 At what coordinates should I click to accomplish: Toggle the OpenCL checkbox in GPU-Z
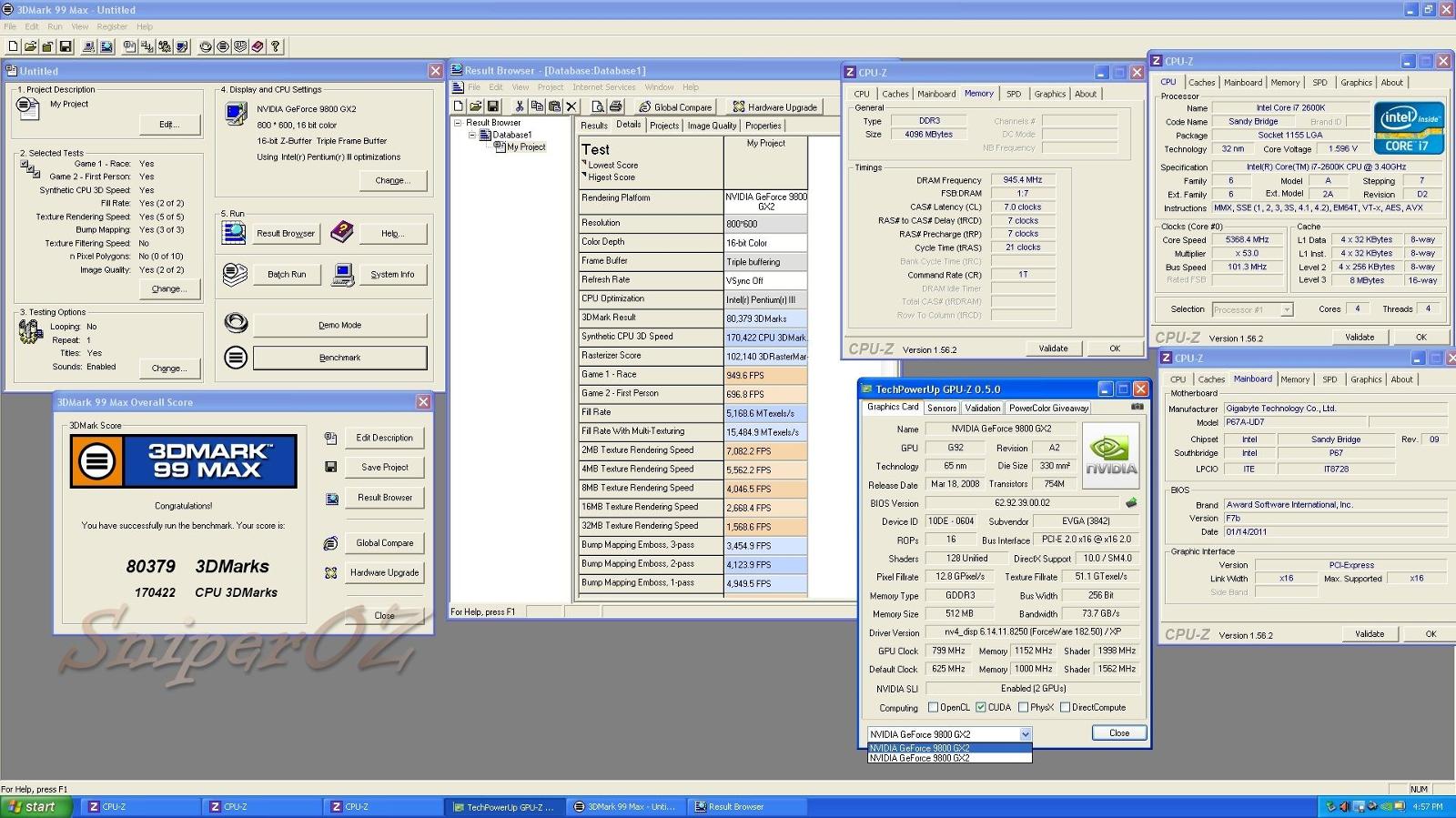pyautogui.click(x=933, y=707)
